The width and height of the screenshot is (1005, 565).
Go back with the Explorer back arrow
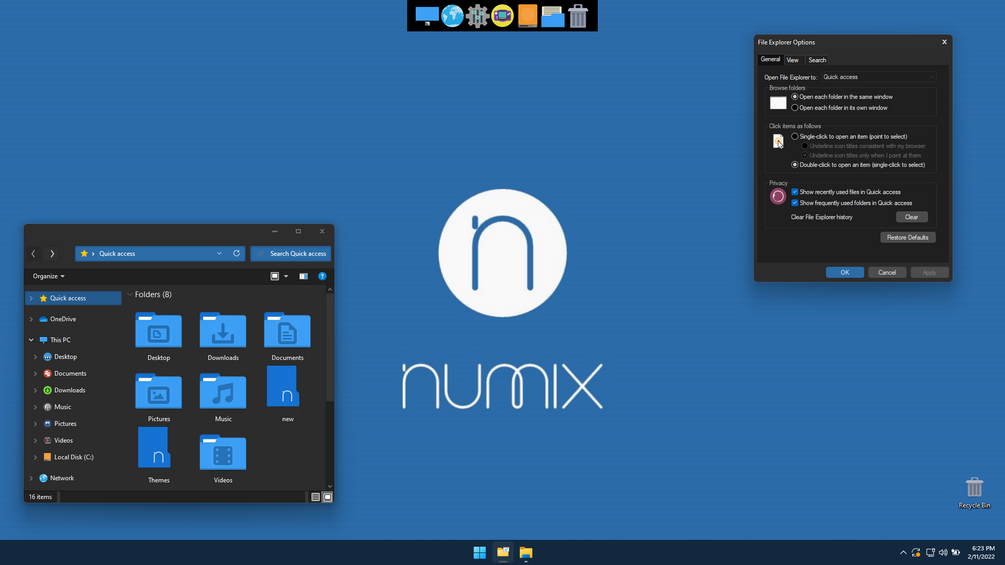click(x=33, y=254)
